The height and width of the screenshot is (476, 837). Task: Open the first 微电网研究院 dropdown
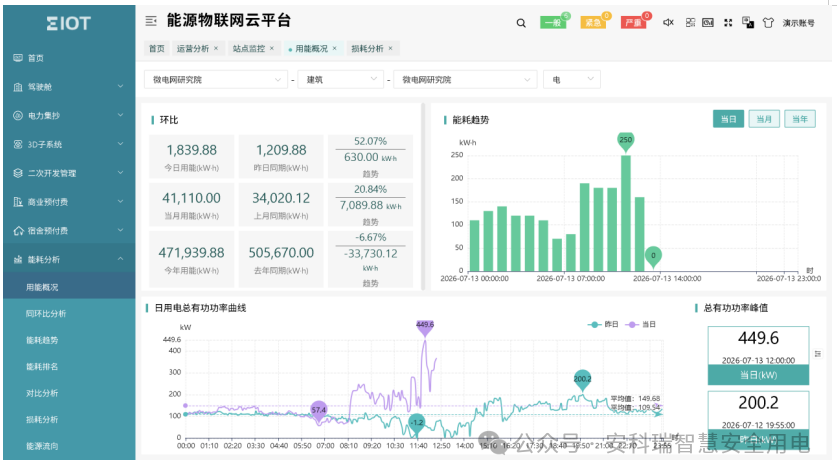(x=216, y=80)
